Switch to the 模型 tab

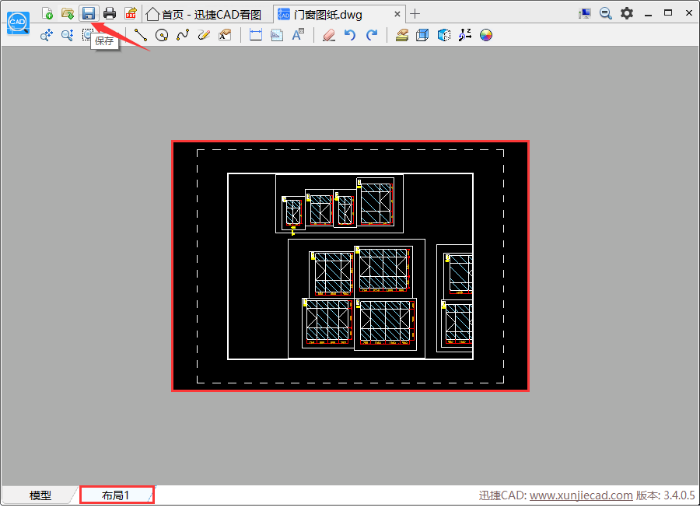40,495
